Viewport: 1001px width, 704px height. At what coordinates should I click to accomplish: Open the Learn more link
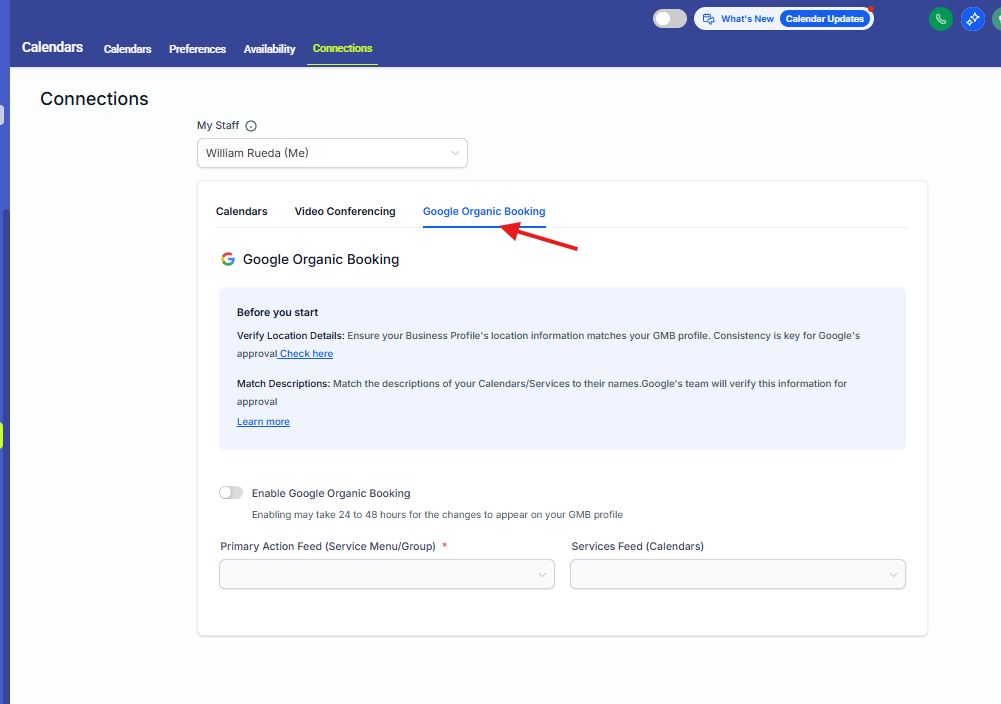263,422
